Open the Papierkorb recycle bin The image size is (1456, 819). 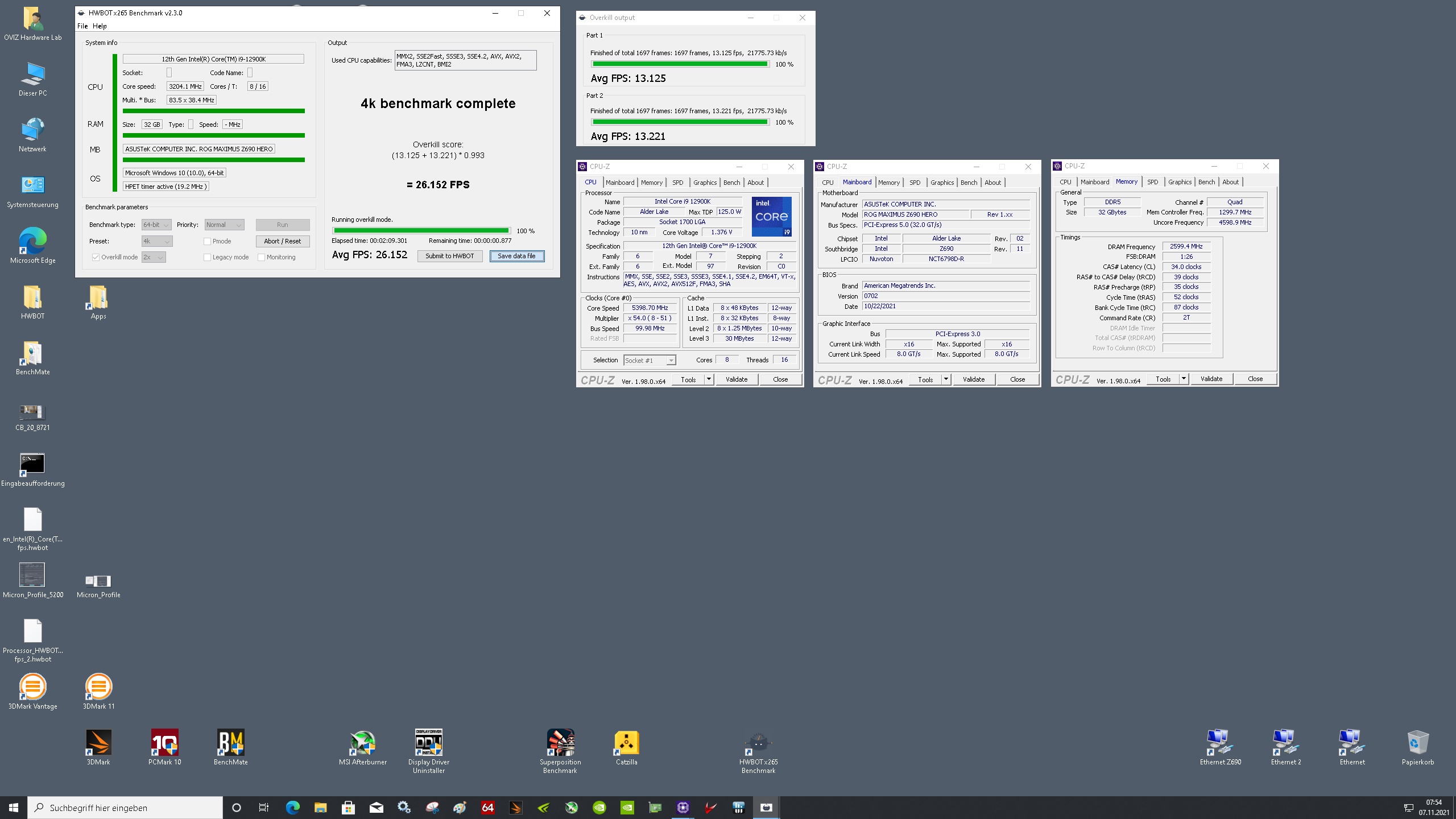[1418, 747]
